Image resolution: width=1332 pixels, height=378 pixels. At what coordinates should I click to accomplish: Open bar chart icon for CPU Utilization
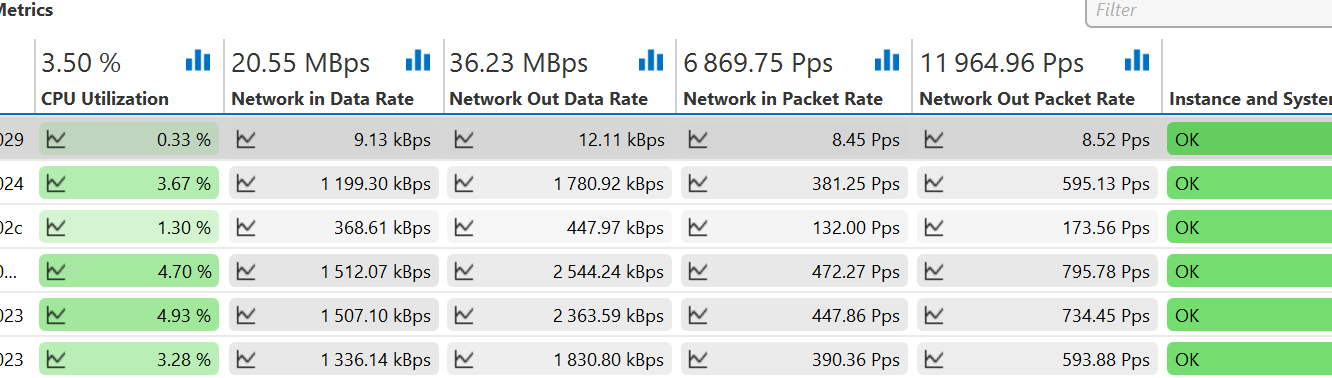coord(198,61)
